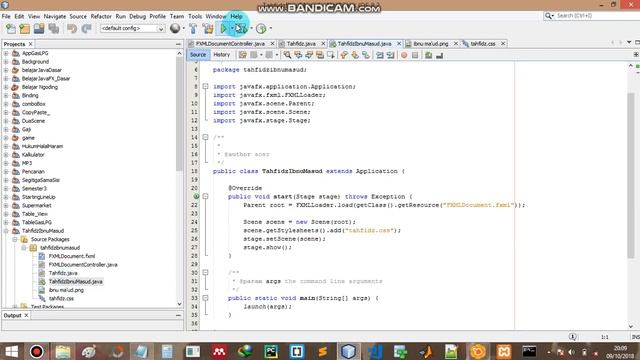Click the New File icon

pos(11,29)
